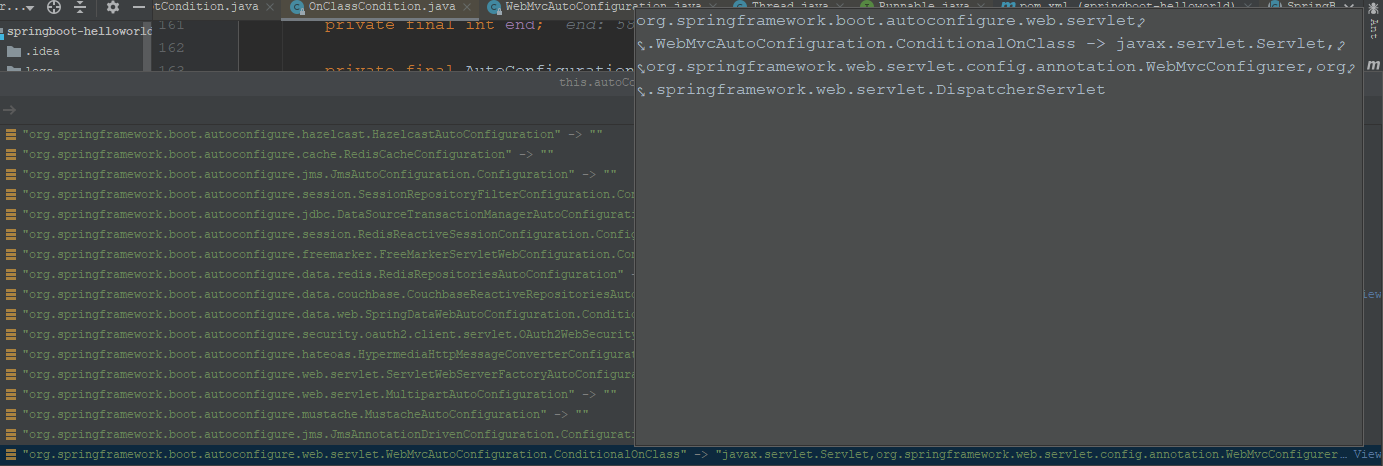Hide the project panel with the minimize dash
Image resolution: width=1383 pixels, height=466 pixels.
pos(139,7)
